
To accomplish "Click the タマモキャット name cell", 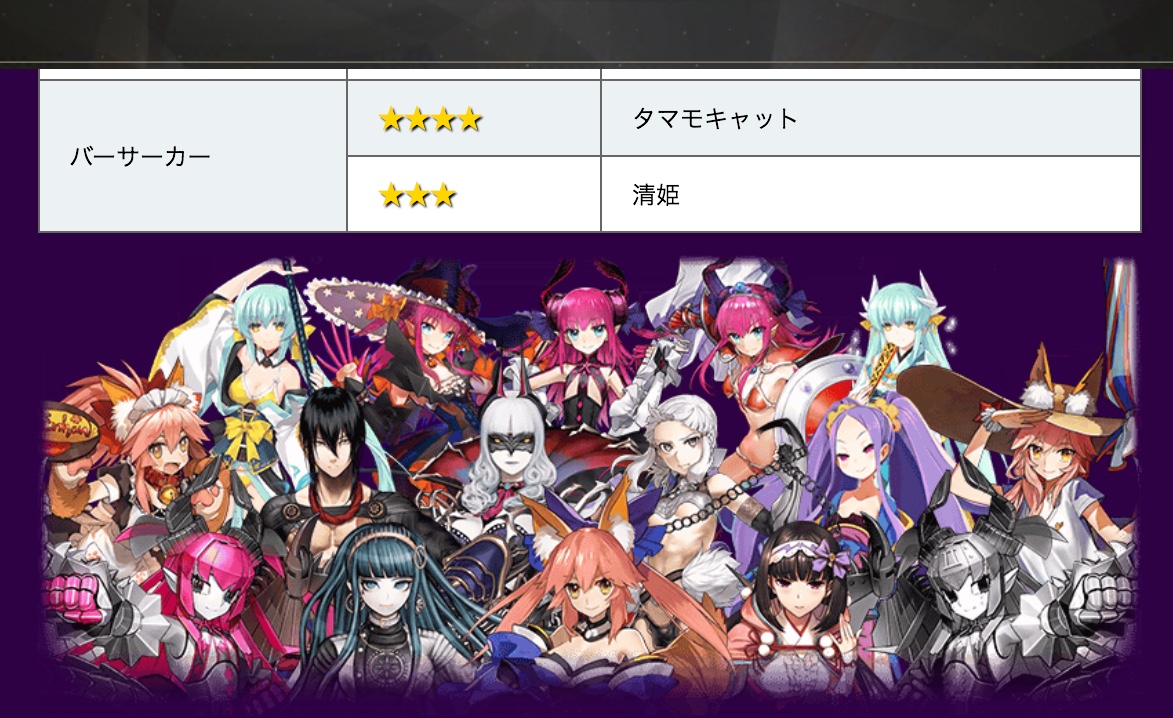I will [x=871, y=118].
